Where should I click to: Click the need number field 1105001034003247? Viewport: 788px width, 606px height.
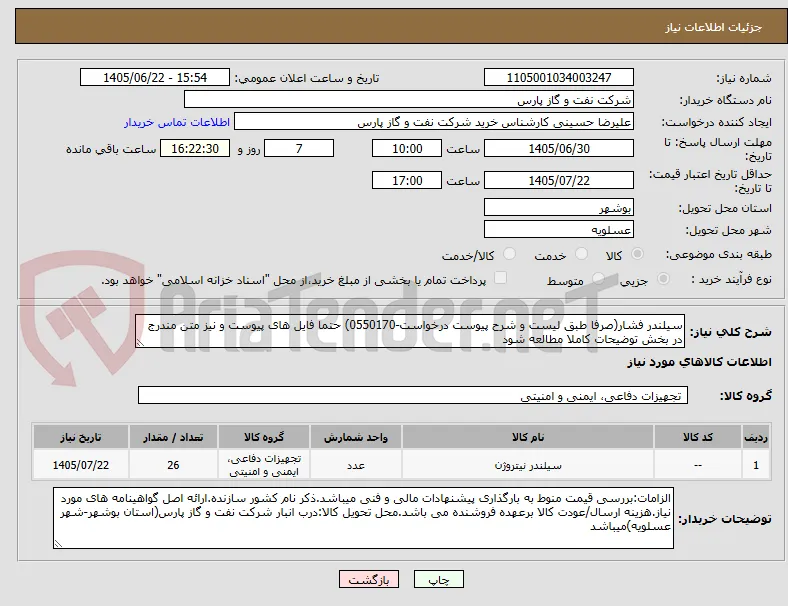(x=559, y=77)
